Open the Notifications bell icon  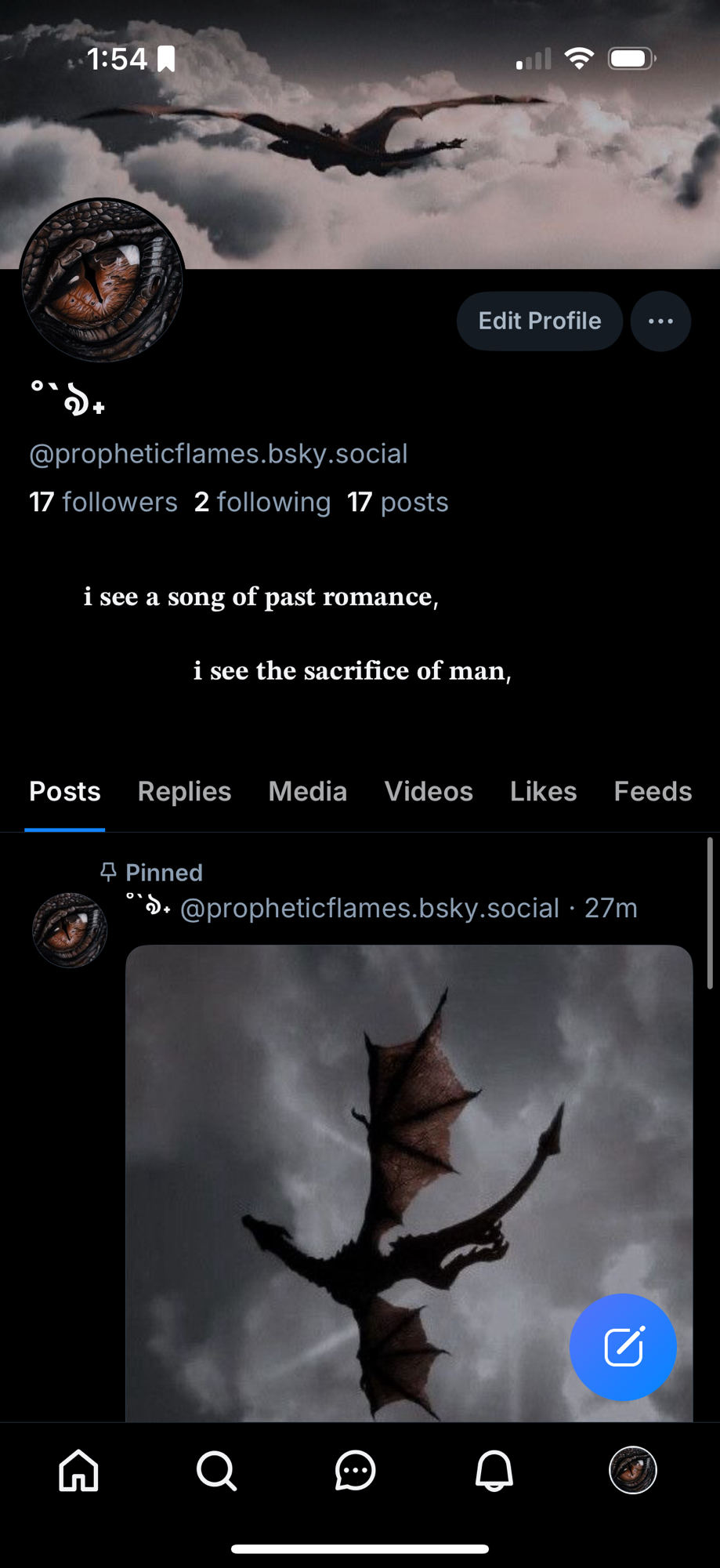494,1470
